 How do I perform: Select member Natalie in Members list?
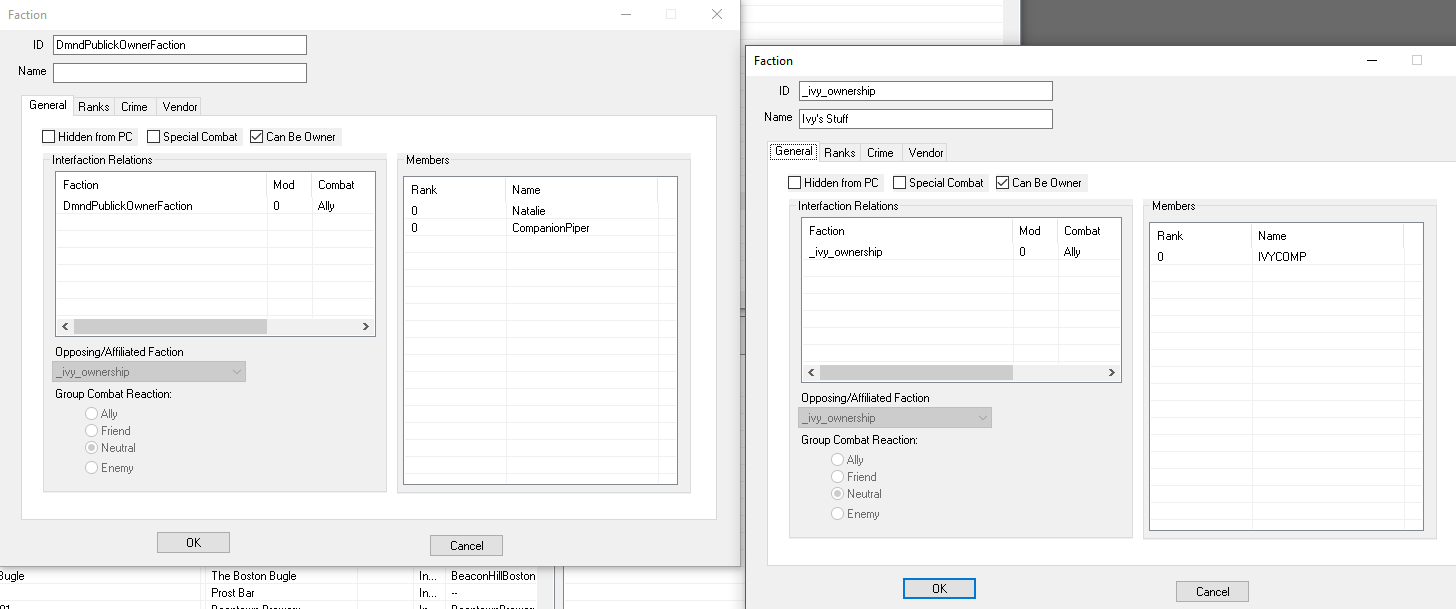tap(540, 211)
